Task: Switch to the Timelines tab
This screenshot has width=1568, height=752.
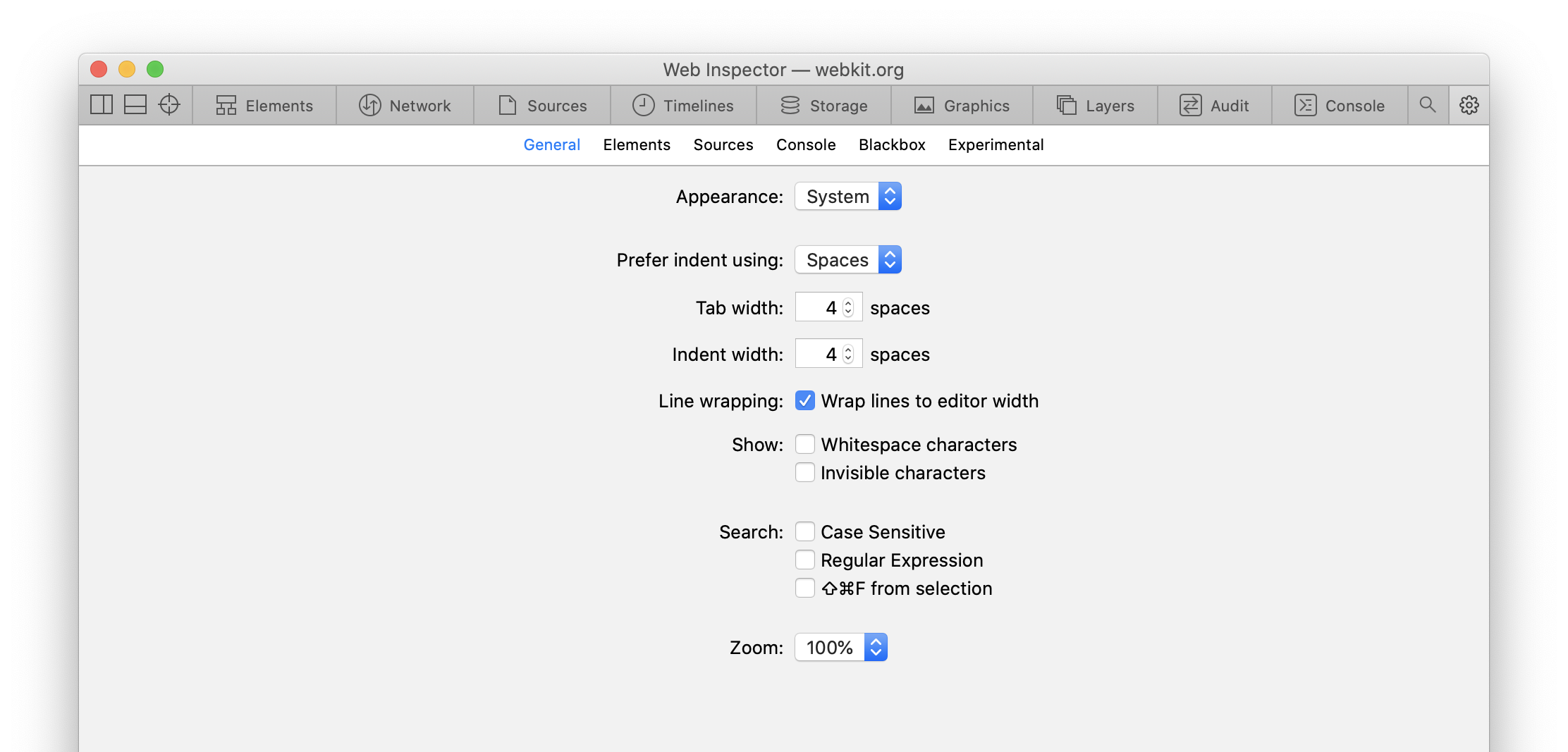Action: coord(682,106)
